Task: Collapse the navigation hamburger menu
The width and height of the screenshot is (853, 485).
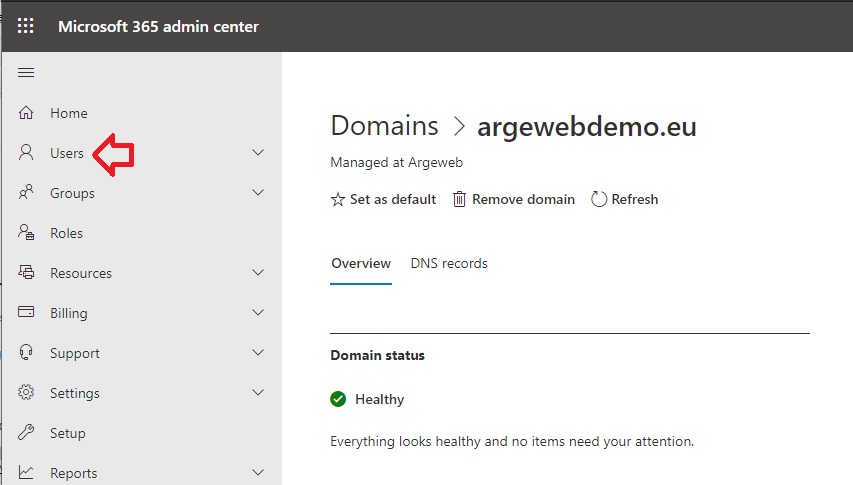Action: point(26,72)
